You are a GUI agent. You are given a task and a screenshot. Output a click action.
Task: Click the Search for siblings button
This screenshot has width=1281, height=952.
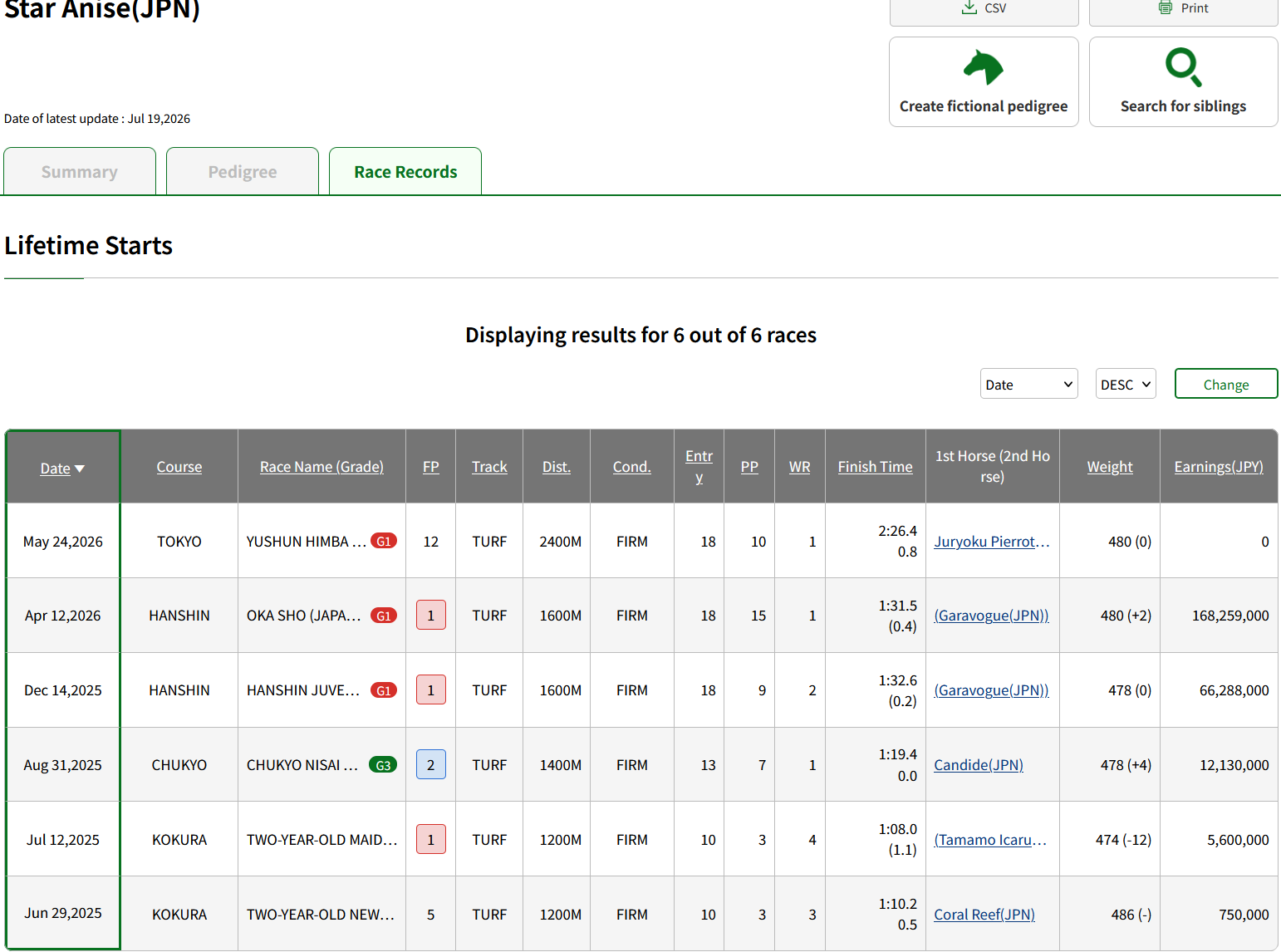[1183, 81]
